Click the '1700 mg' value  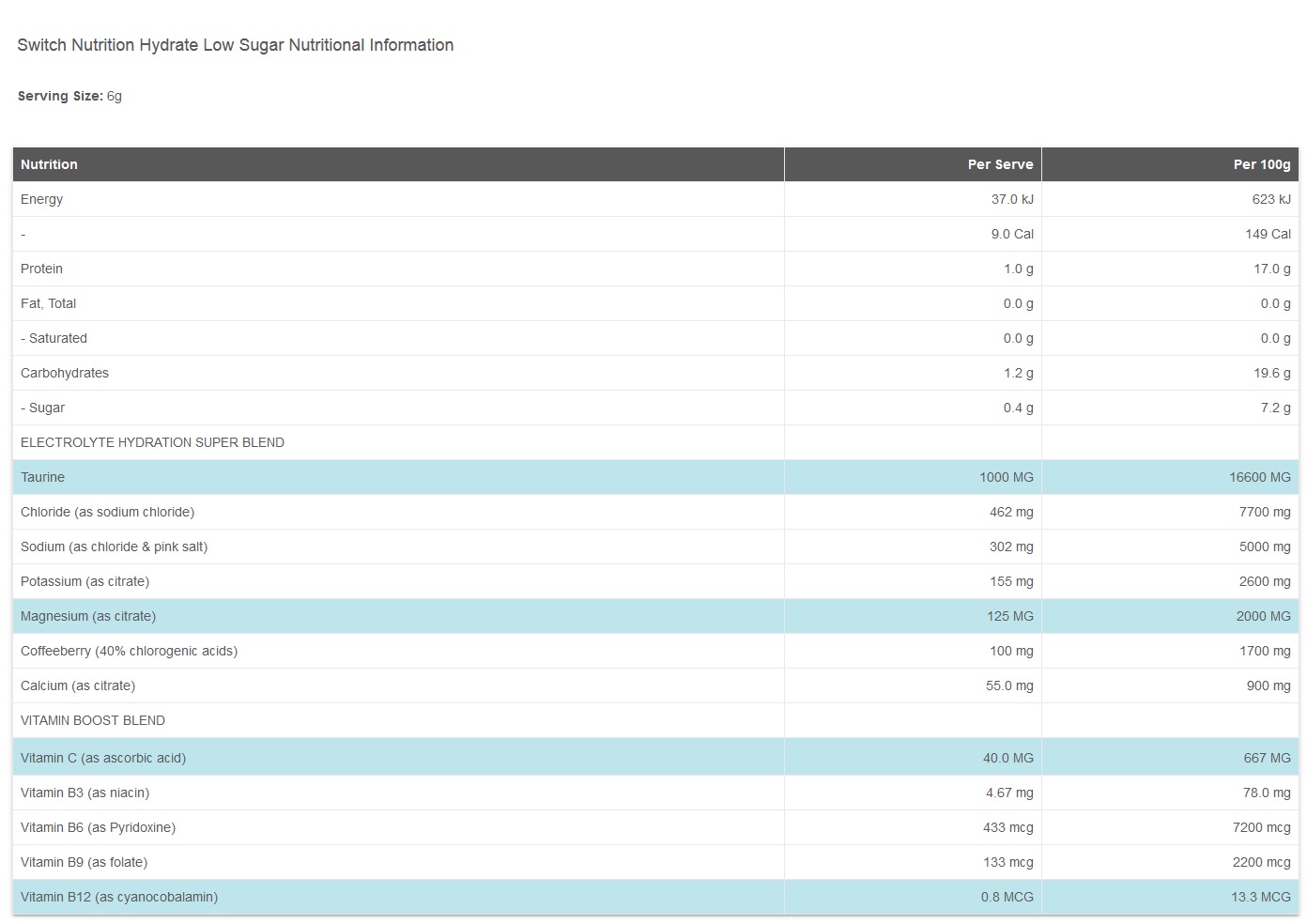point(1265,651)
